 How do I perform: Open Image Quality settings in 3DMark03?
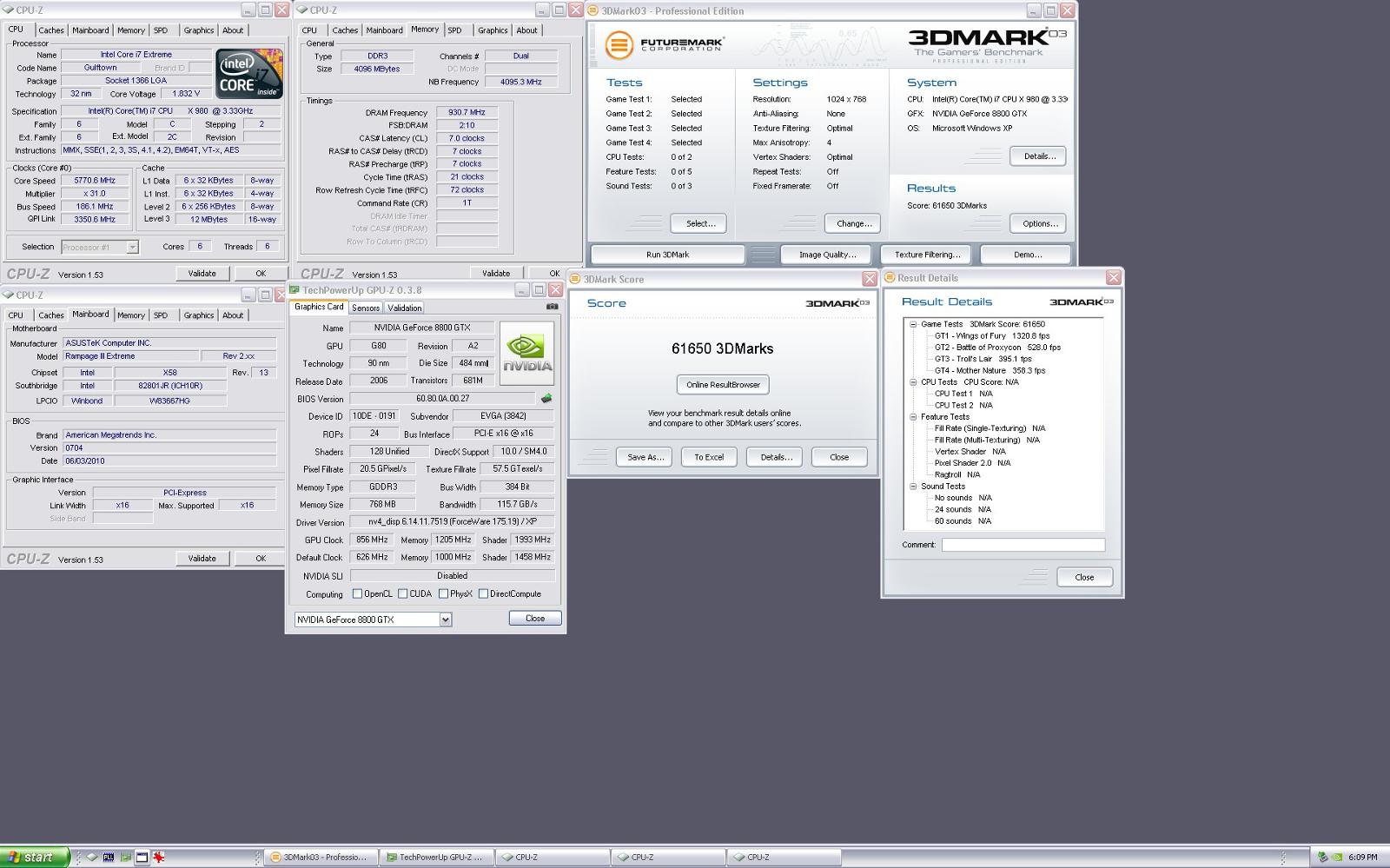click(x=827, y=255)
